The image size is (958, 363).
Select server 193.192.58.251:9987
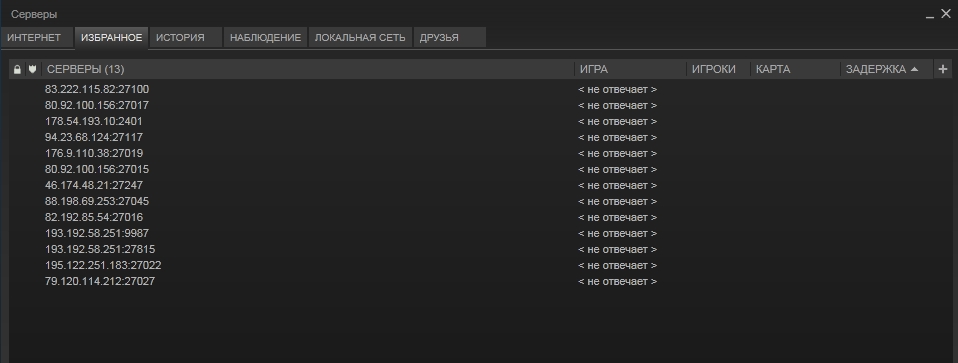click(x=97, y=233)
